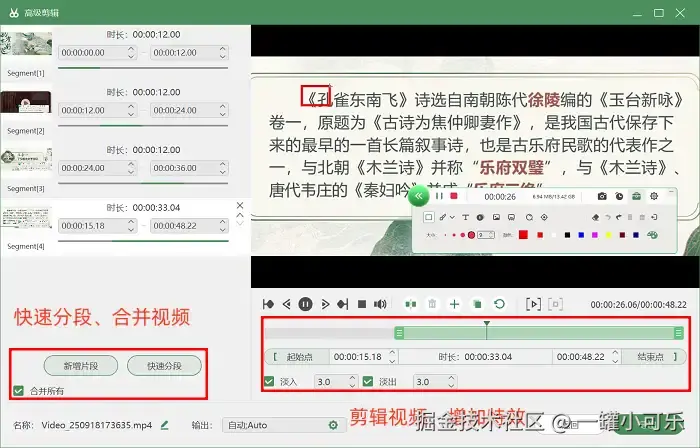Remove Segment[4] with its X icon
700x448 pixels.
pyautogui.click(x=240, y=205)
